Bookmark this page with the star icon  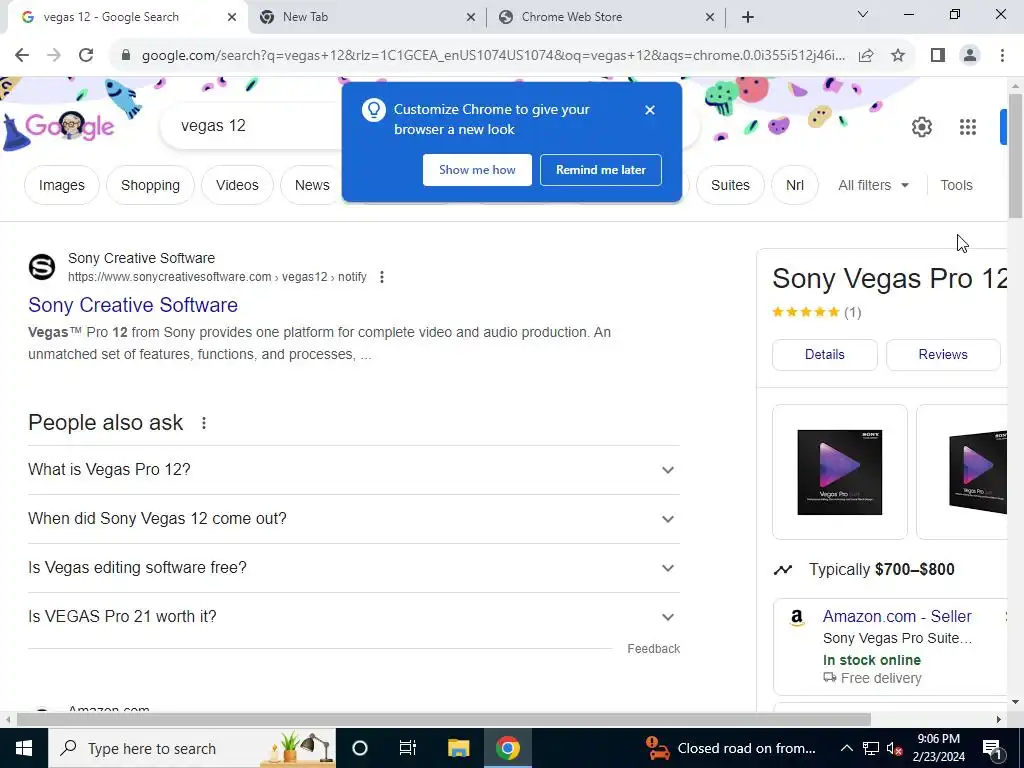(x=898, y=56)
